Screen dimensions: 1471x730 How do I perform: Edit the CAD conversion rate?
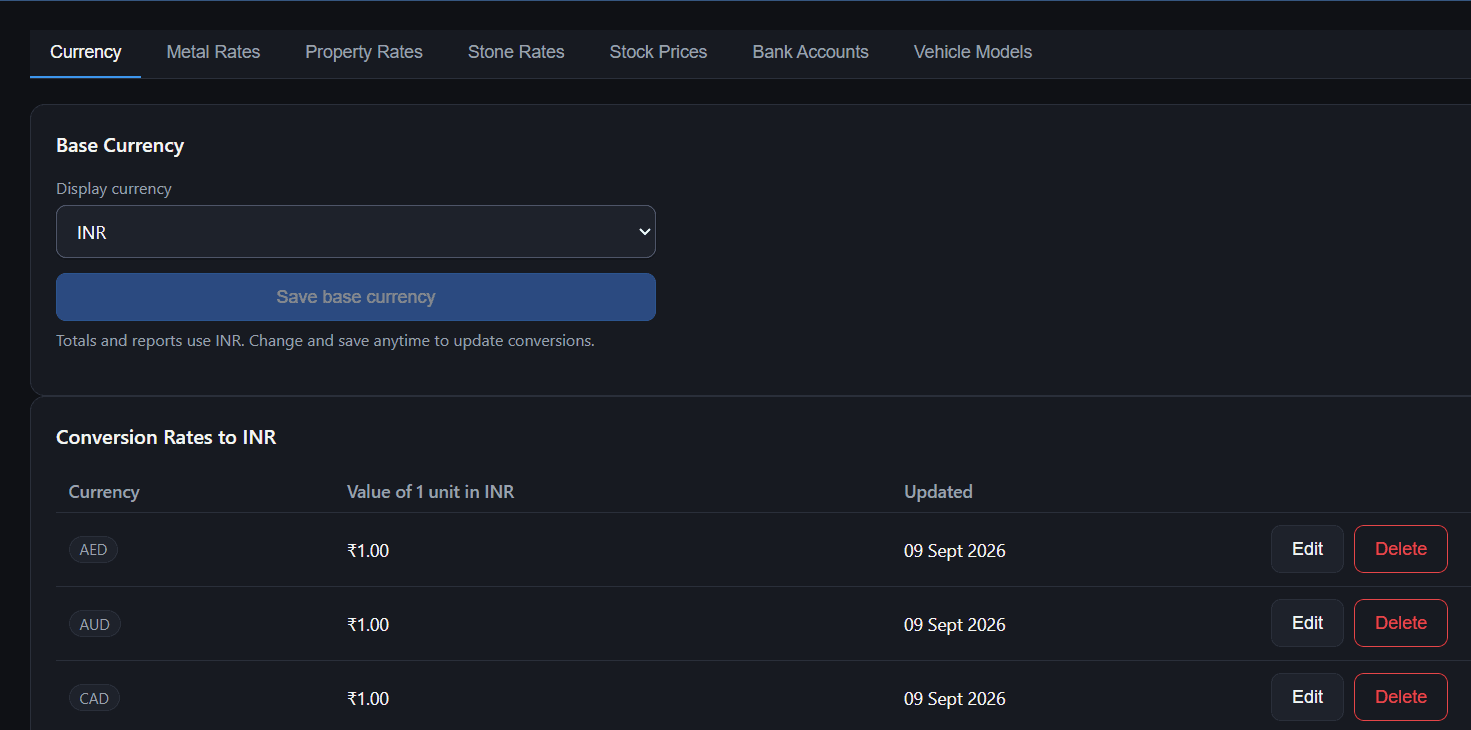pyautogui.click(x=1307, y=697)
